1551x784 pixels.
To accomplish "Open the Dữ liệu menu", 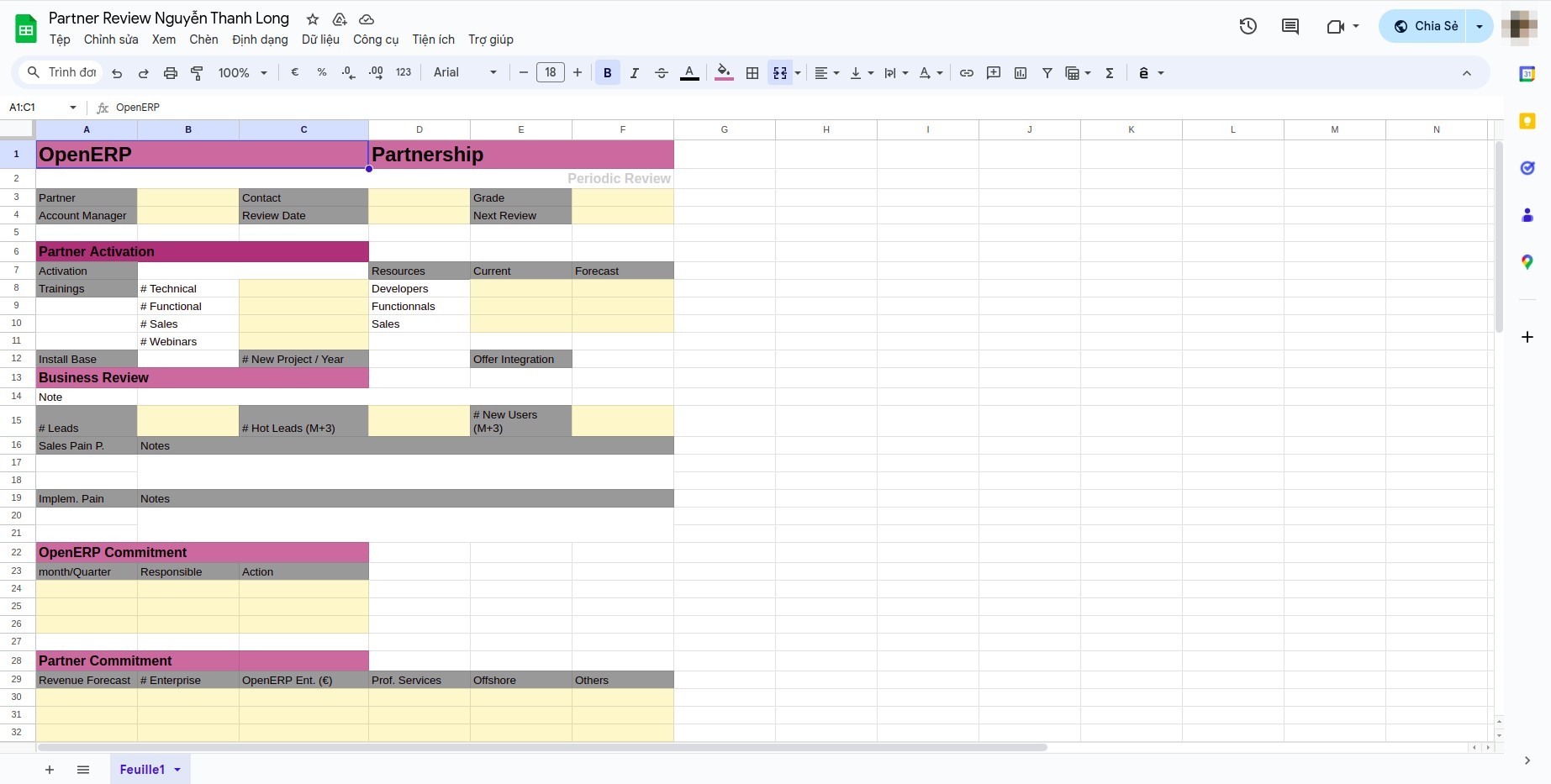I will coord(320,39).
